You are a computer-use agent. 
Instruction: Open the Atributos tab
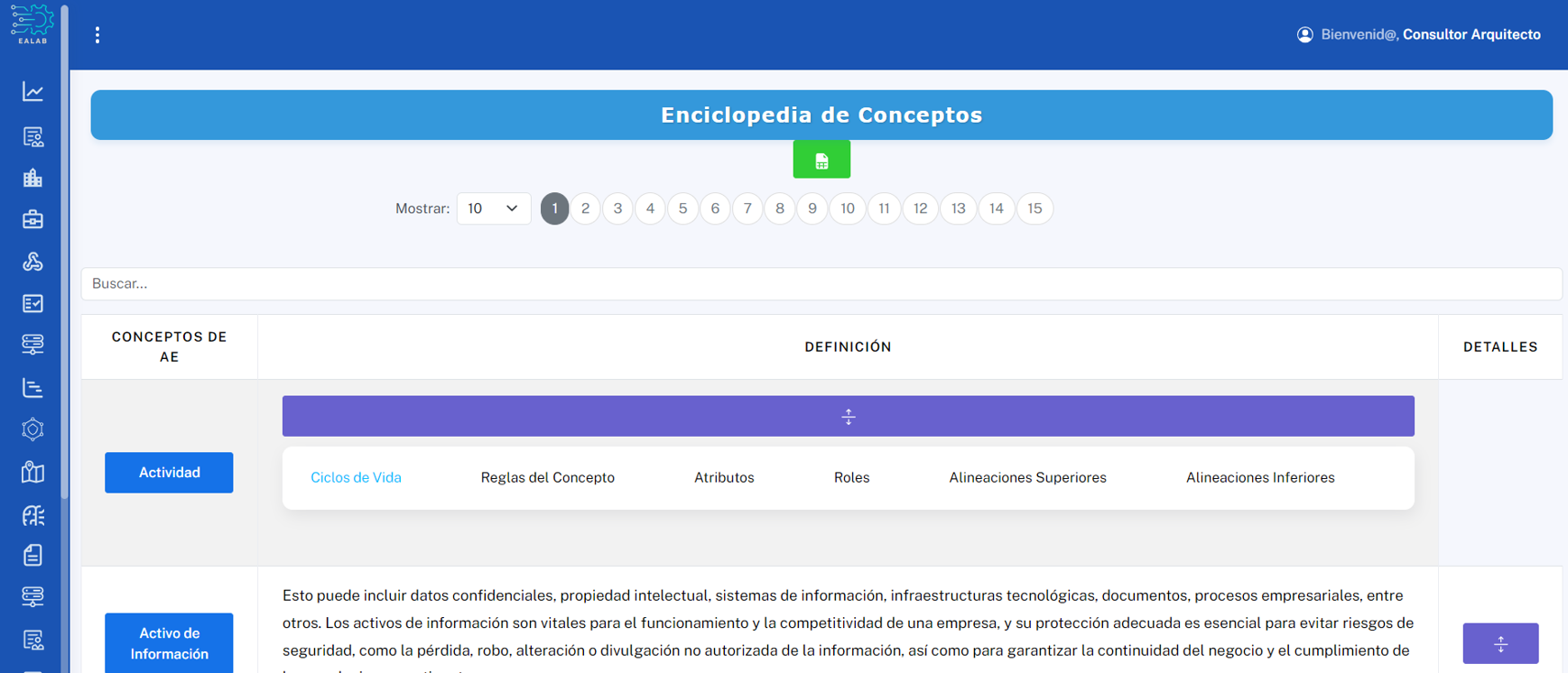[724, 477]
